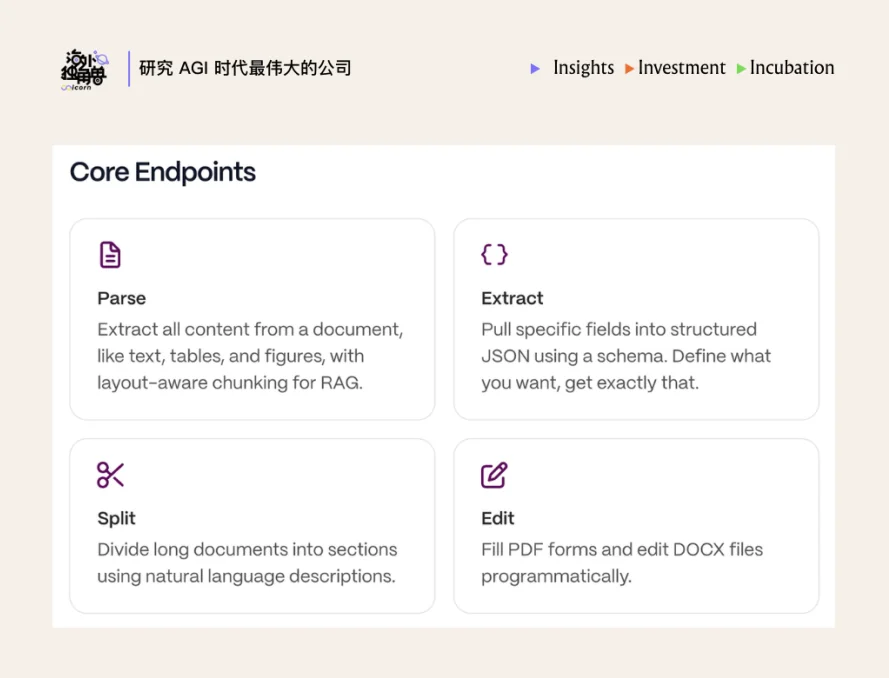Select the Split endpoint card
Screen dimensions: 889x678
[251, 525]
